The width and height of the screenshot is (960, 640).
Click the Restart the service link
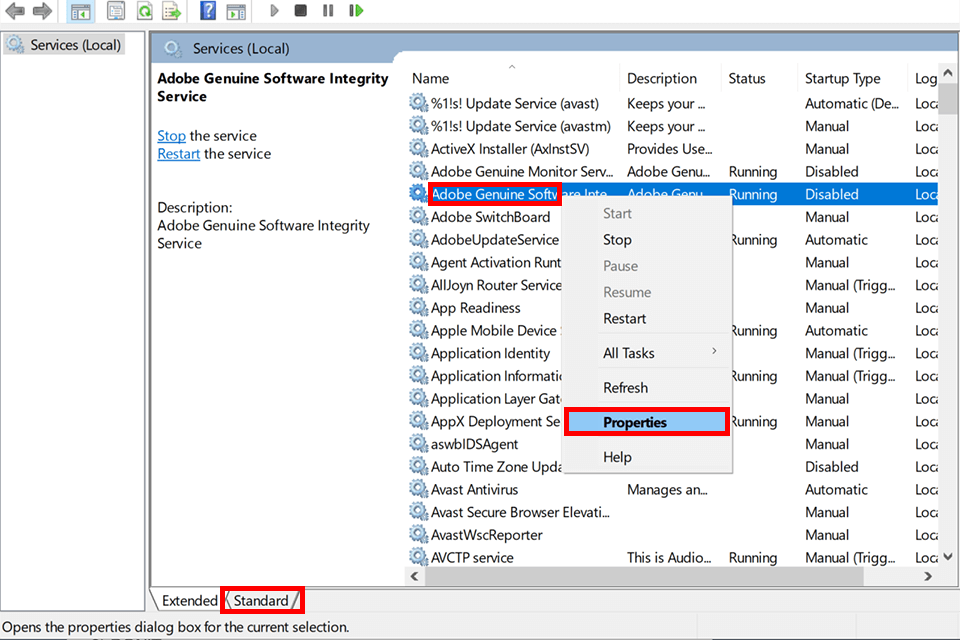tap(178, 154)
